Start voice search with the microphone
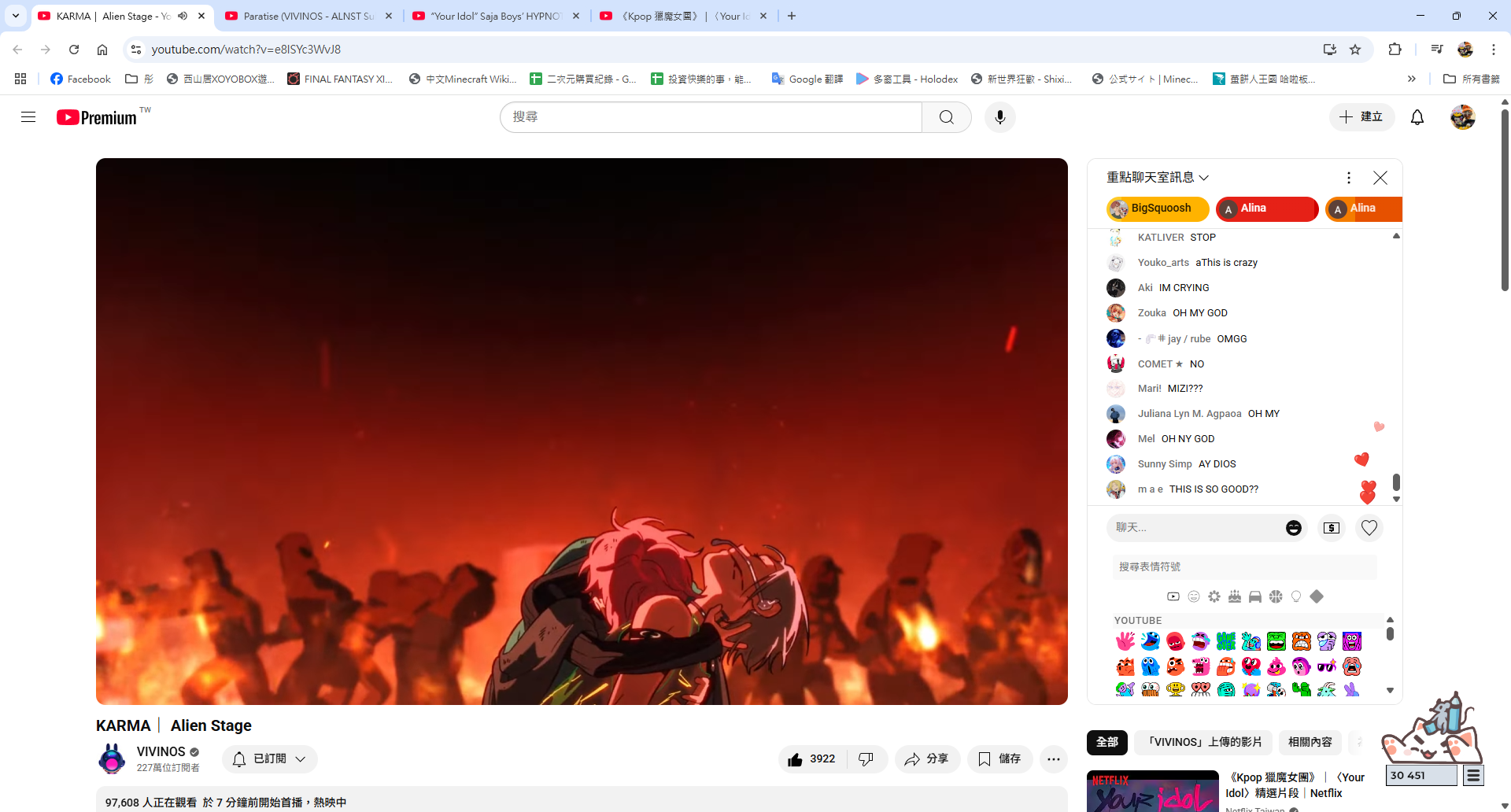 [x=1000, y=117]
